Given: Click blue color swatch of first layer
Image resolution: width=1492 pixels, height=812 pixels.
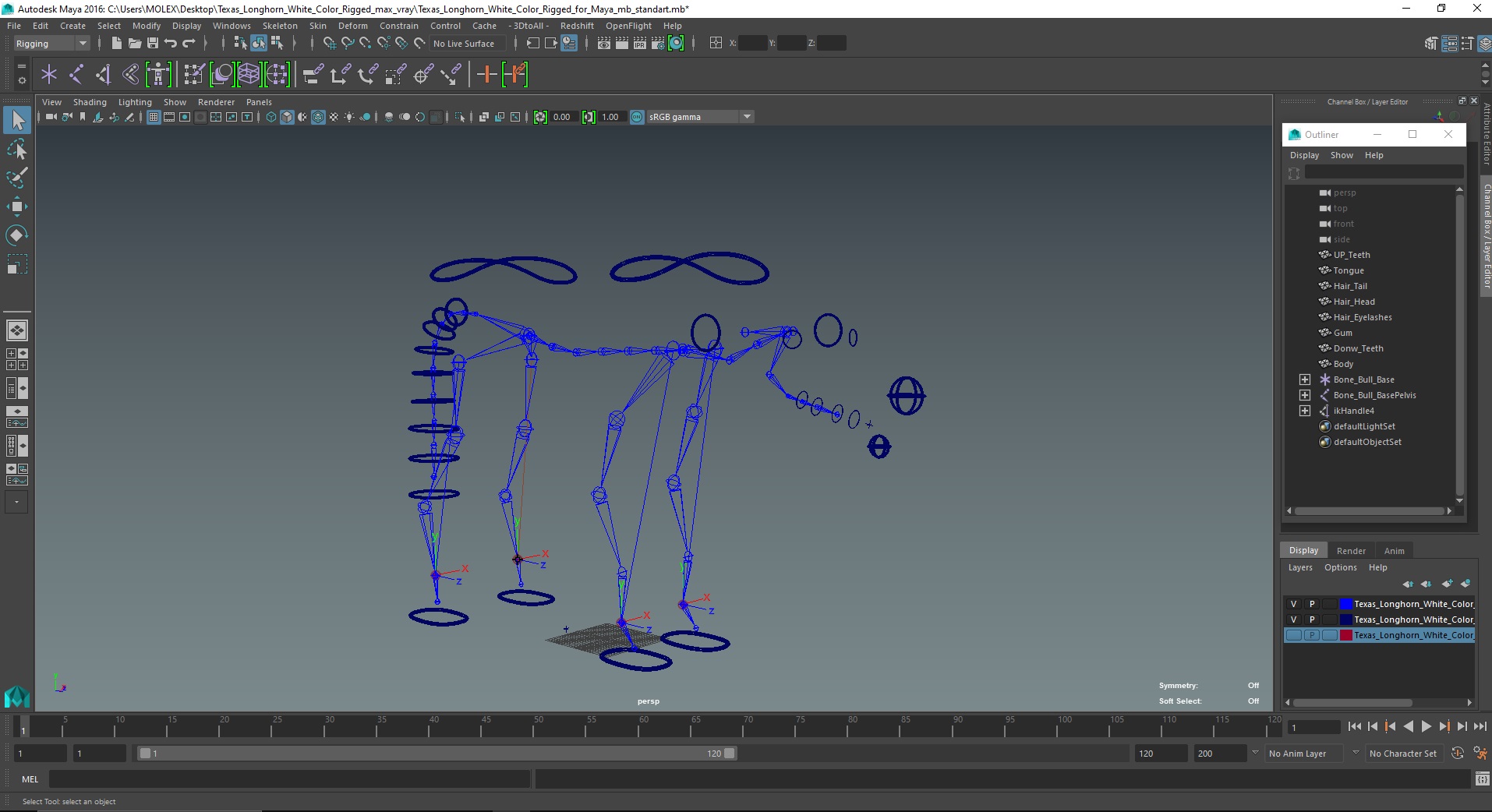Looking at the screenshot, I should coord(1345,604).
